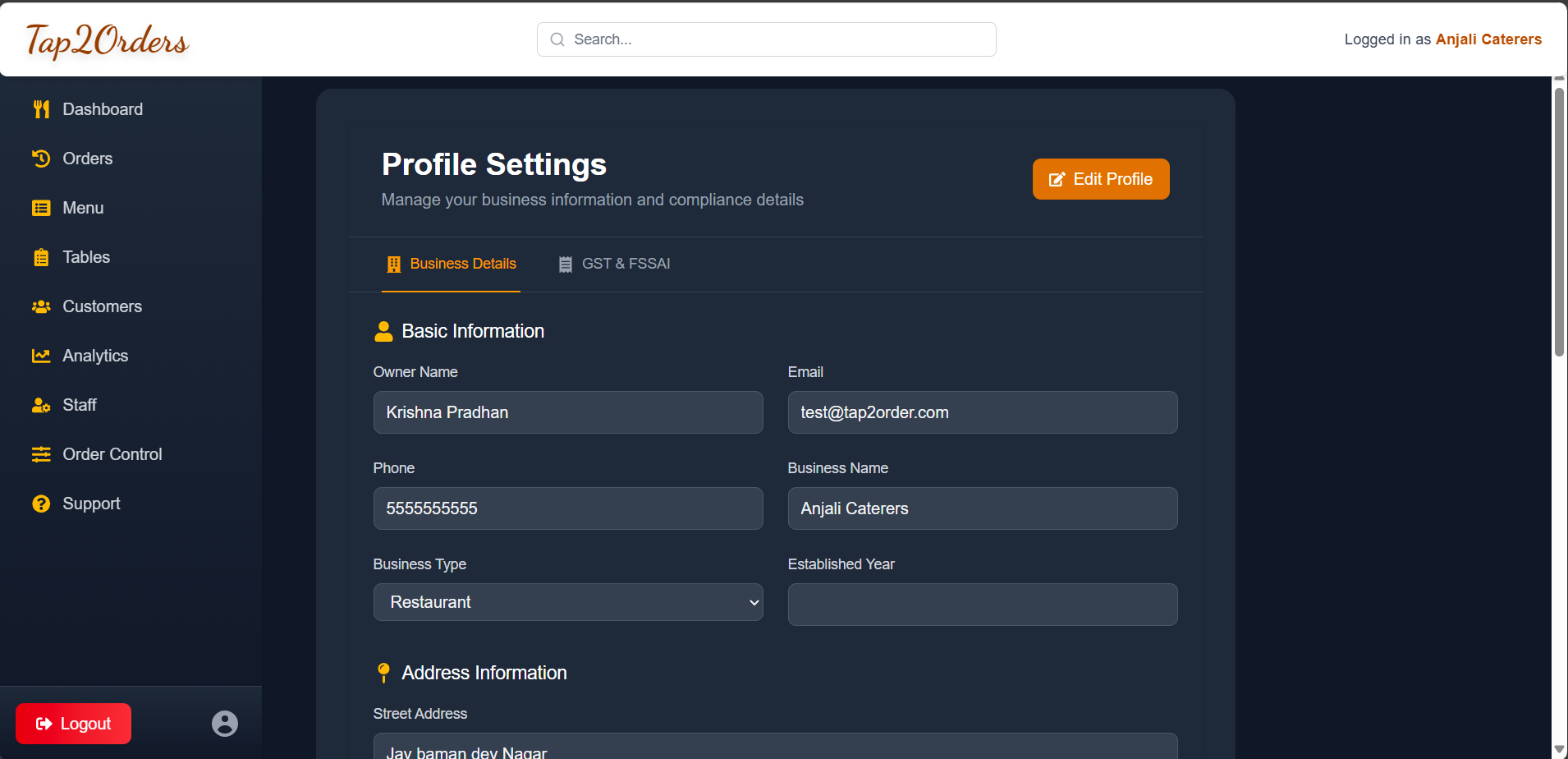Open the Customers label in sidebar

[103, 306]
